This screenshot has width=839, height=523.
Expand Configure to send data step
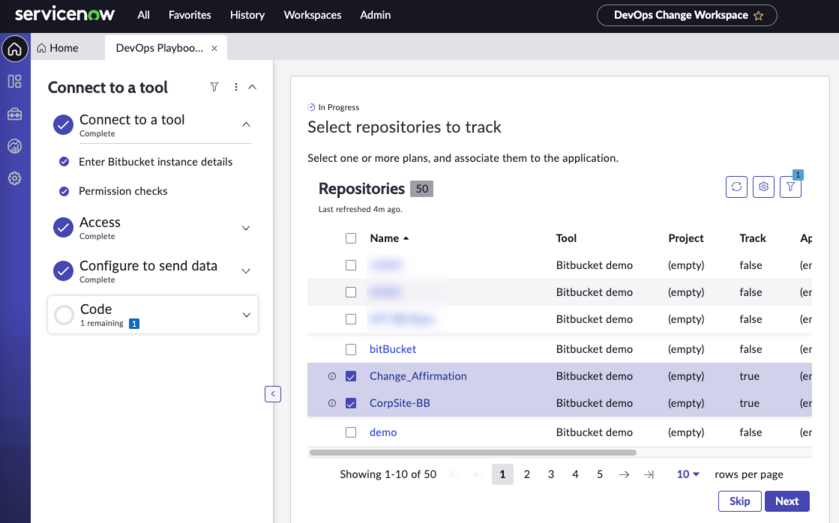tap(246, 271)
